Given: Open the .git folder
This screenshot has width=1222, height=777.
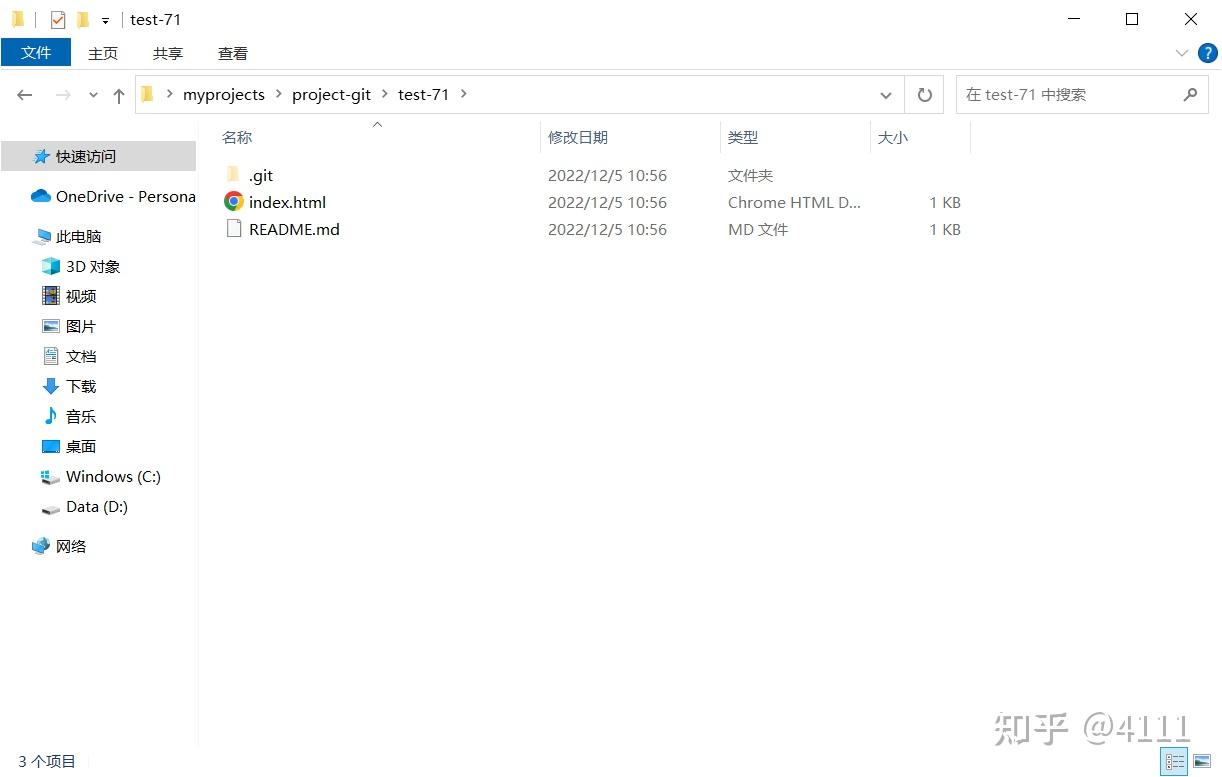Looking at the screenshot, I should 261,175.
